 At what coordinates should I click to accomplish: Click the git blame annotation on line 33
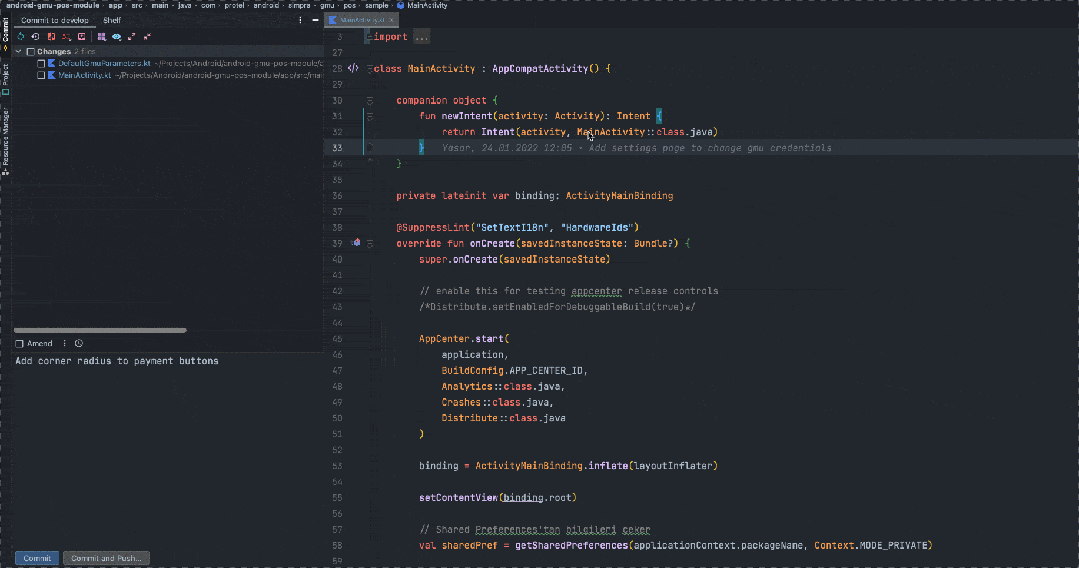point(637,148)
